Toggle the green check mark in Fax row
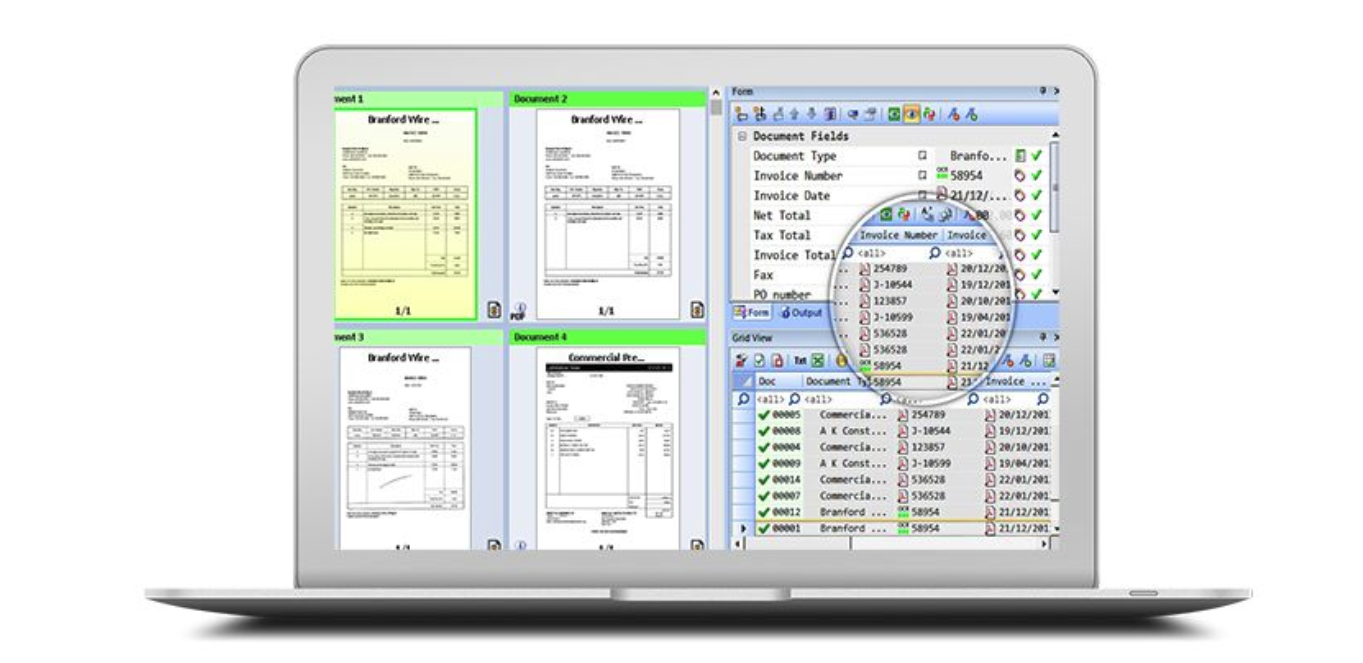Image resolution: width=1363 pixels, height=663 pixels. point(1036,274)
